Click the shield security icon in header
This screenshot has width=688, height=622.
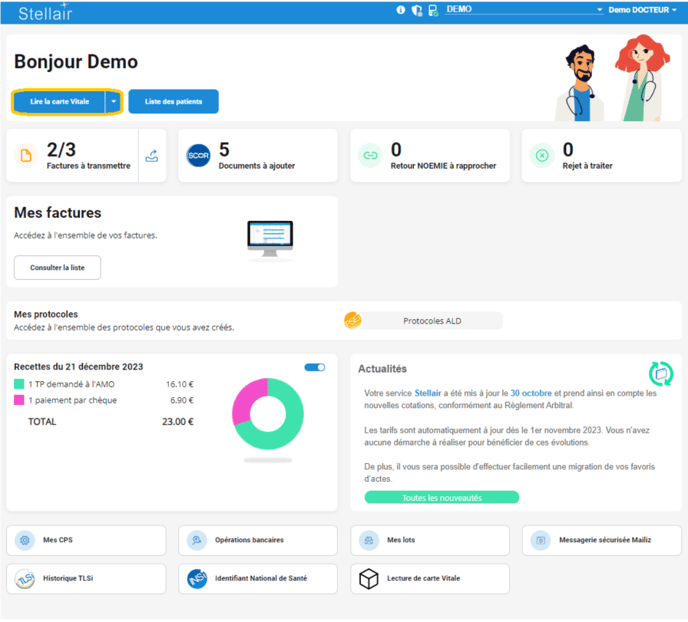(417, 10)
